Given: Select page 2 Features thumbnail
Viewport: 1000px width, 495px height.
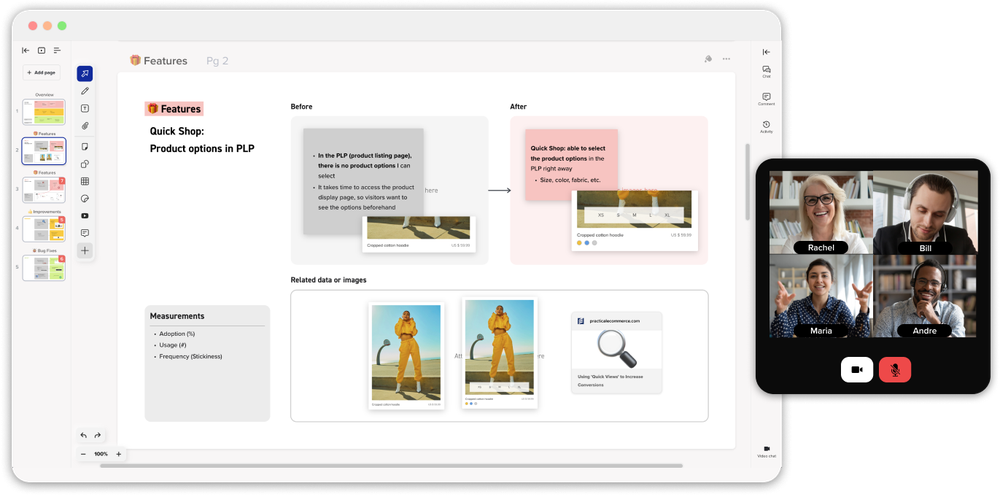Looking at the screenshot, I should pyautogui.click(x=44, y=151).
